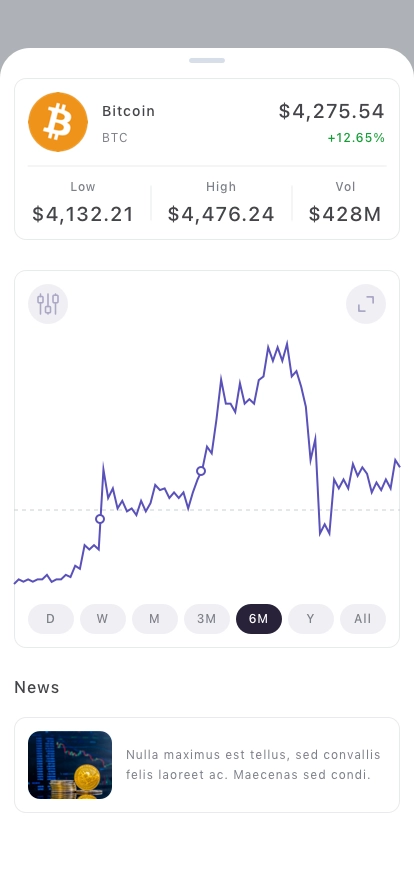Open the chart settings sliders icon
The image size is (414, 896).
pos(48,304)
